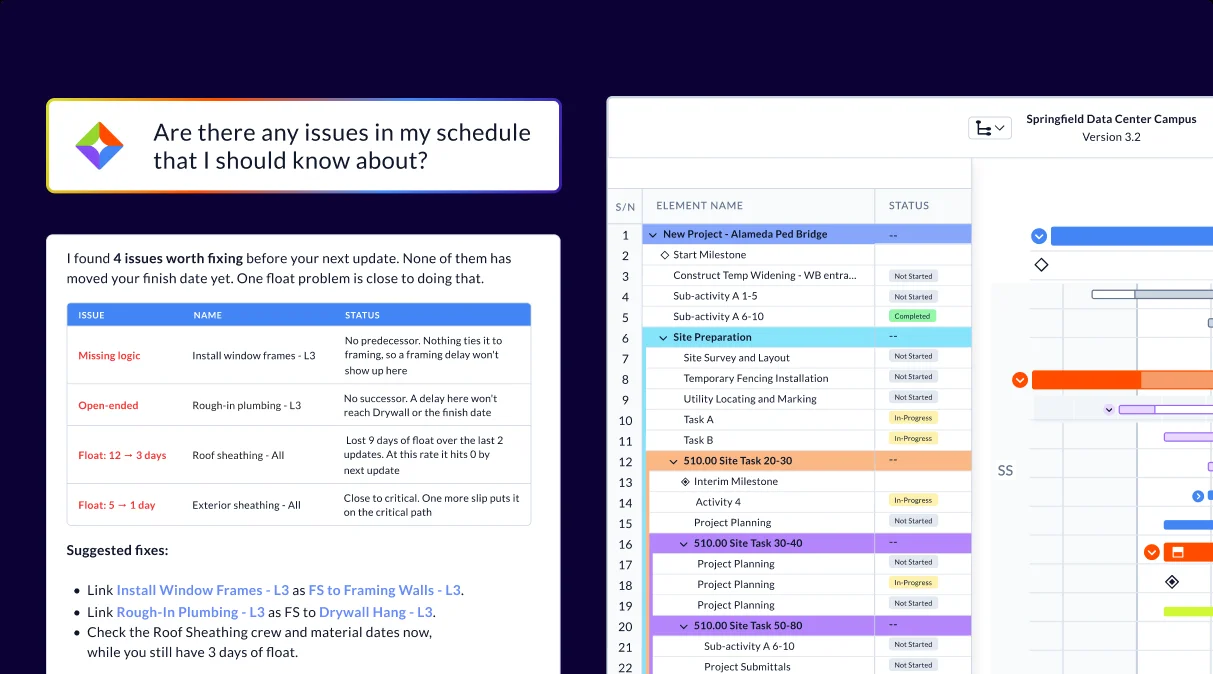Click In-Progress badge on Task A row
This screenshot has height=674, width=1213.
coord(912,418)
